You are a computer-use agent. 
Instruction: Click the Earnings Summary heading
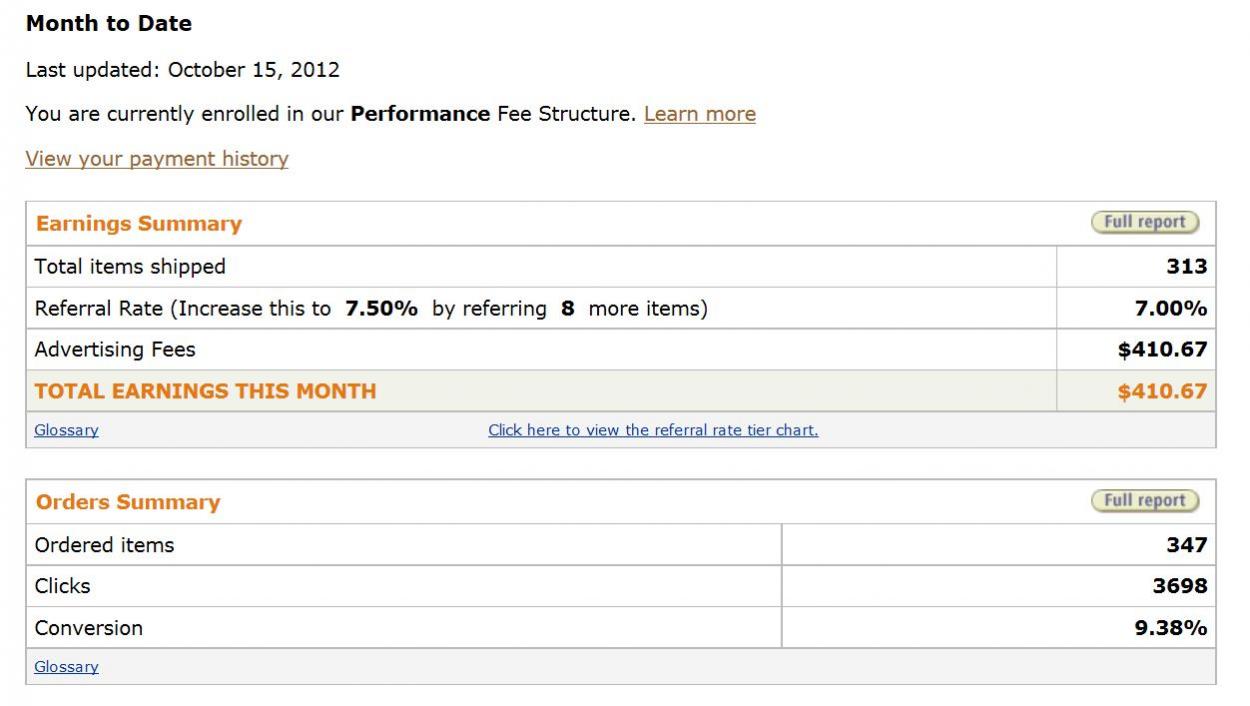pyautogui.click(x=139, y=224)
